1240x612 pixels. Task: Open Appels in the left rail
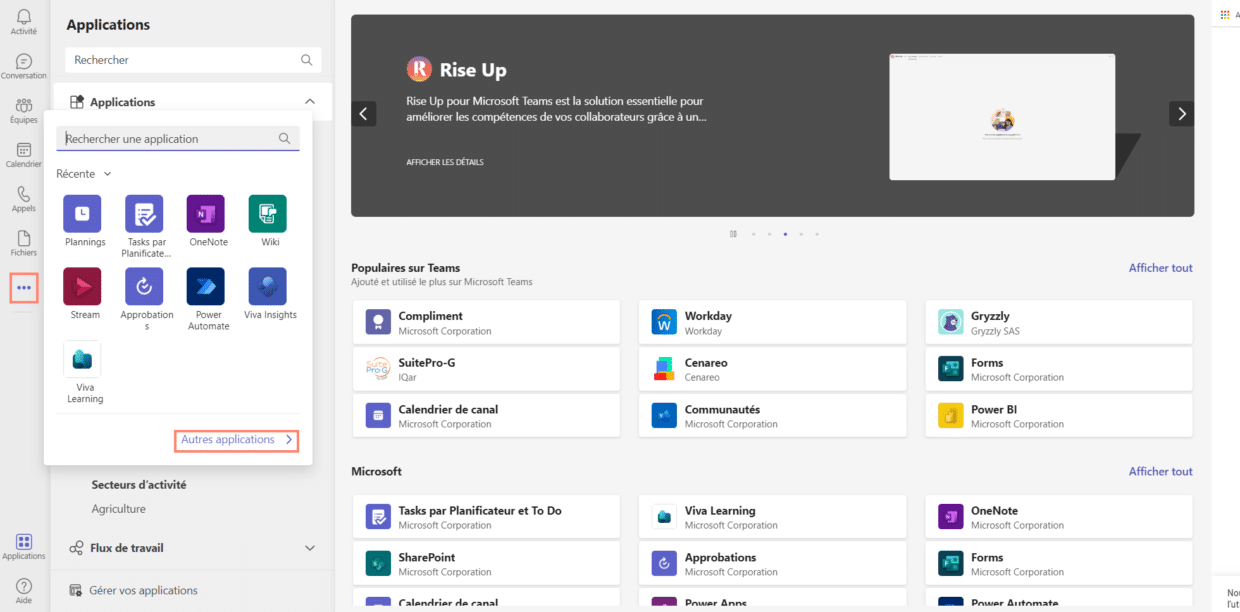pos(24,199)
